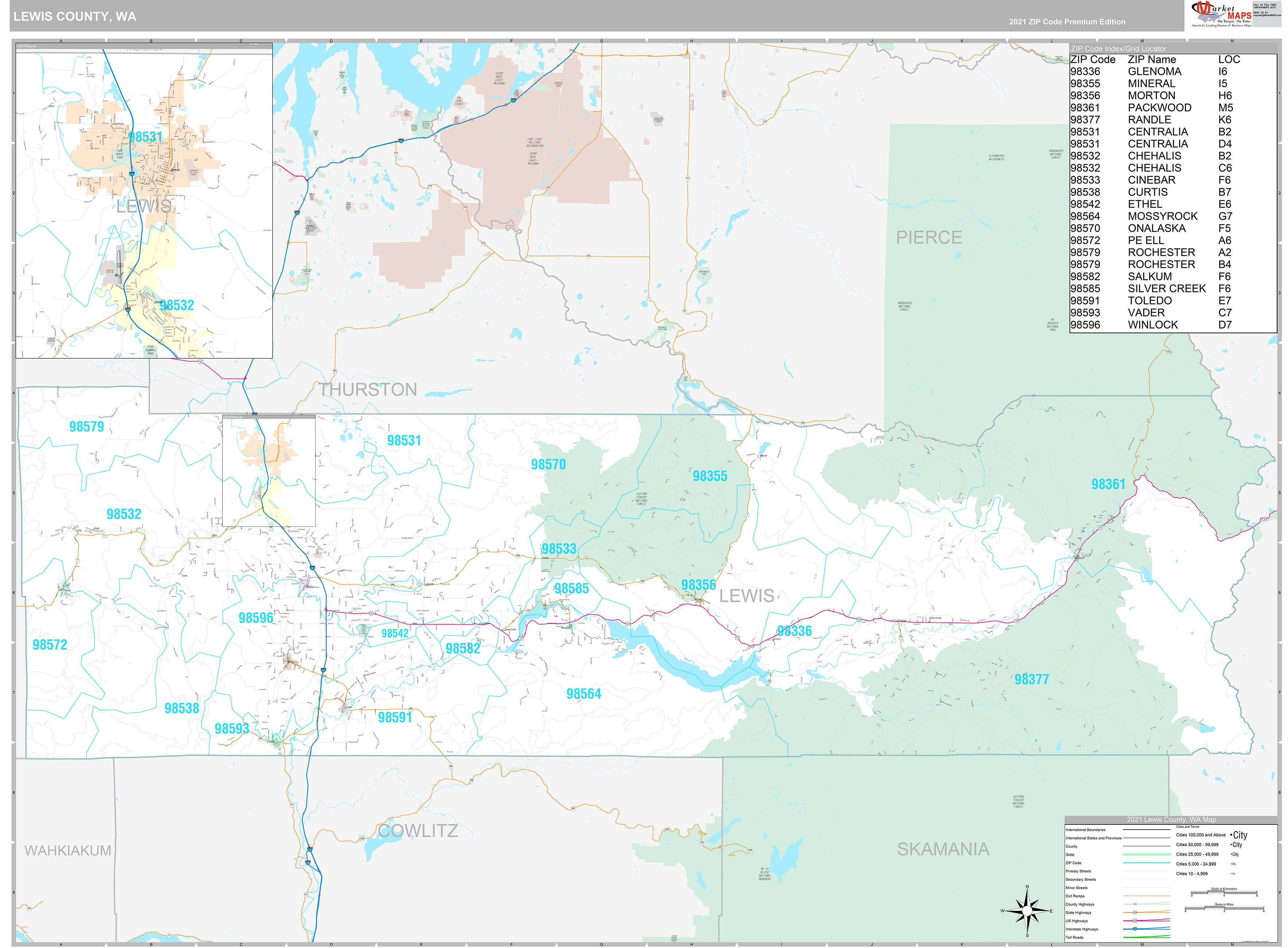The width and height of the screenshot is (1288, 948).
Task: Click the State boundary symbol in legend
Action: pos(1147,855)
